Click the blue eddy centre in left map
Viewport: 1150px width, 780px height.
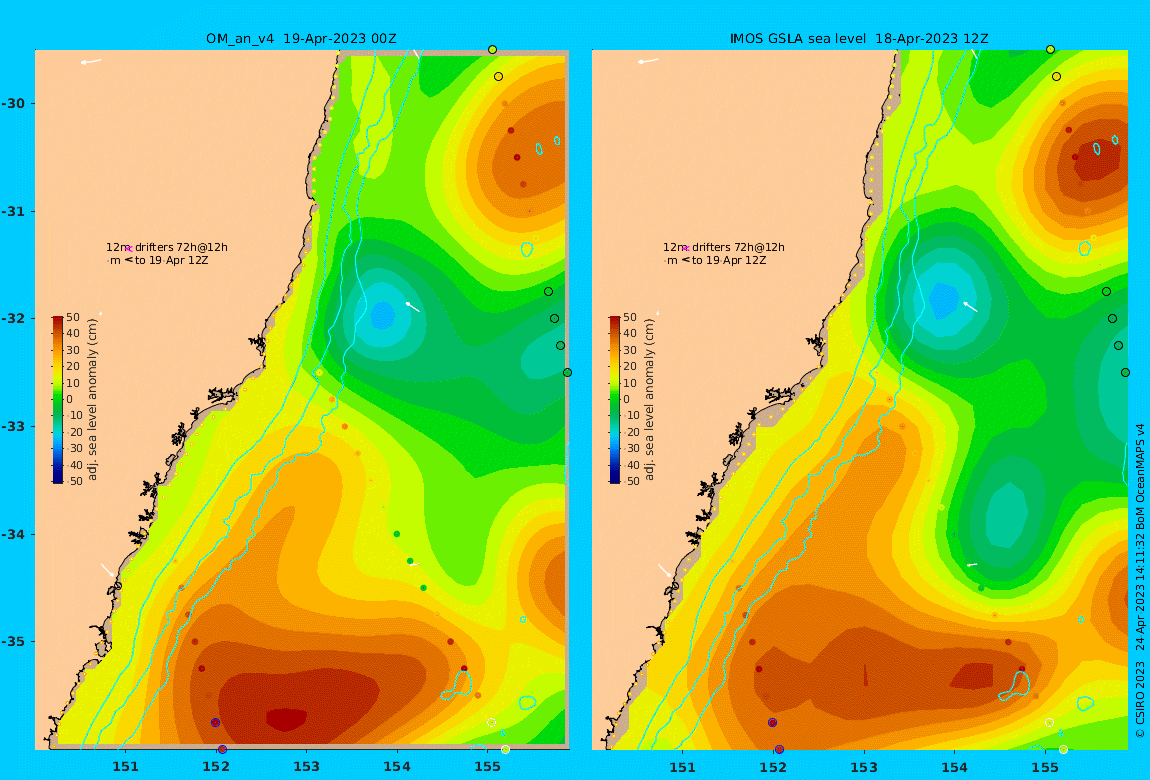[x=382, y=315]
